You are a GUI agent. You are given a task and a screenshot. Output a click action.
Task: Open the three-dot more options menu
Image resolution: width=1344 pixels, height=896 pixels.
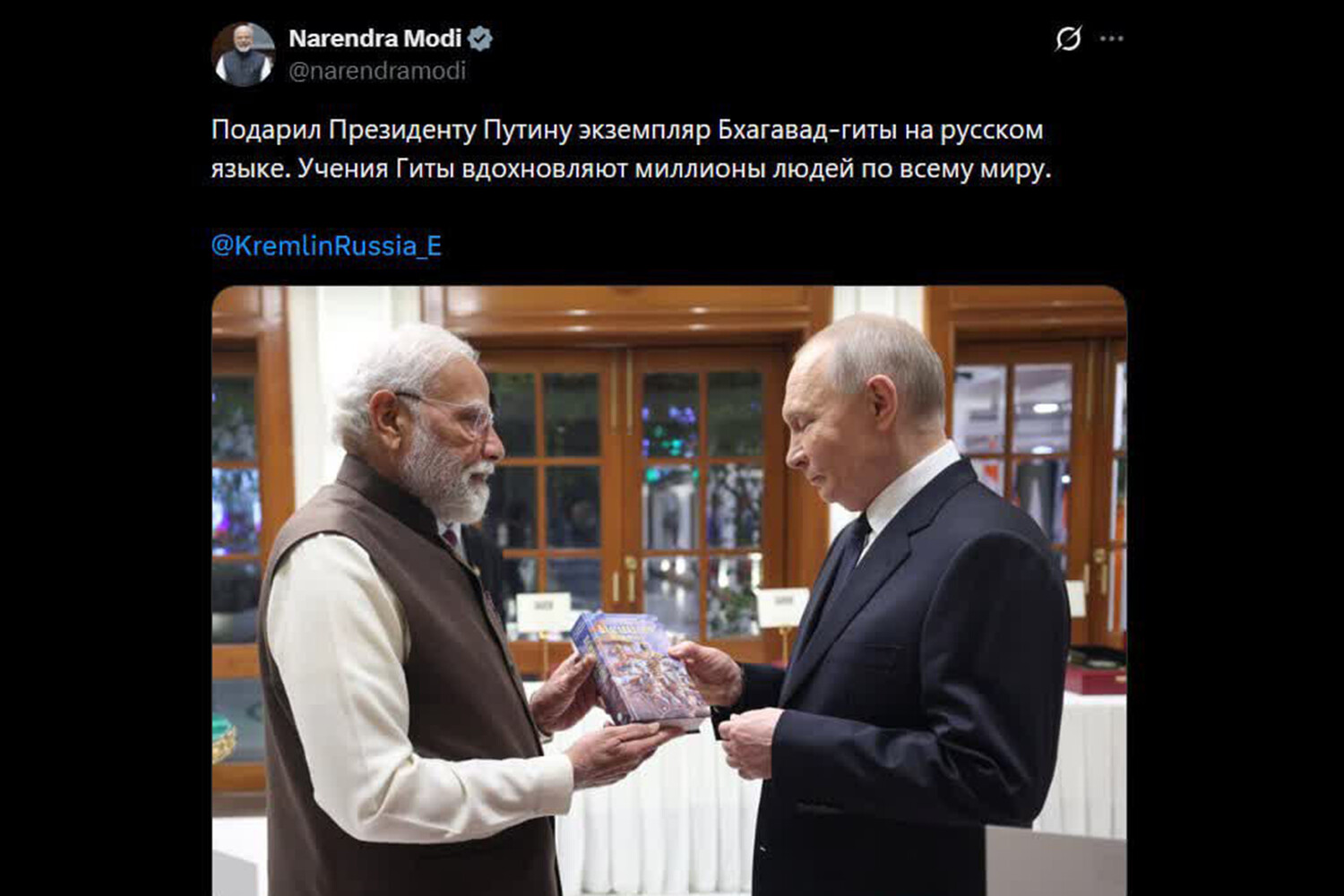coord(1111,39)
